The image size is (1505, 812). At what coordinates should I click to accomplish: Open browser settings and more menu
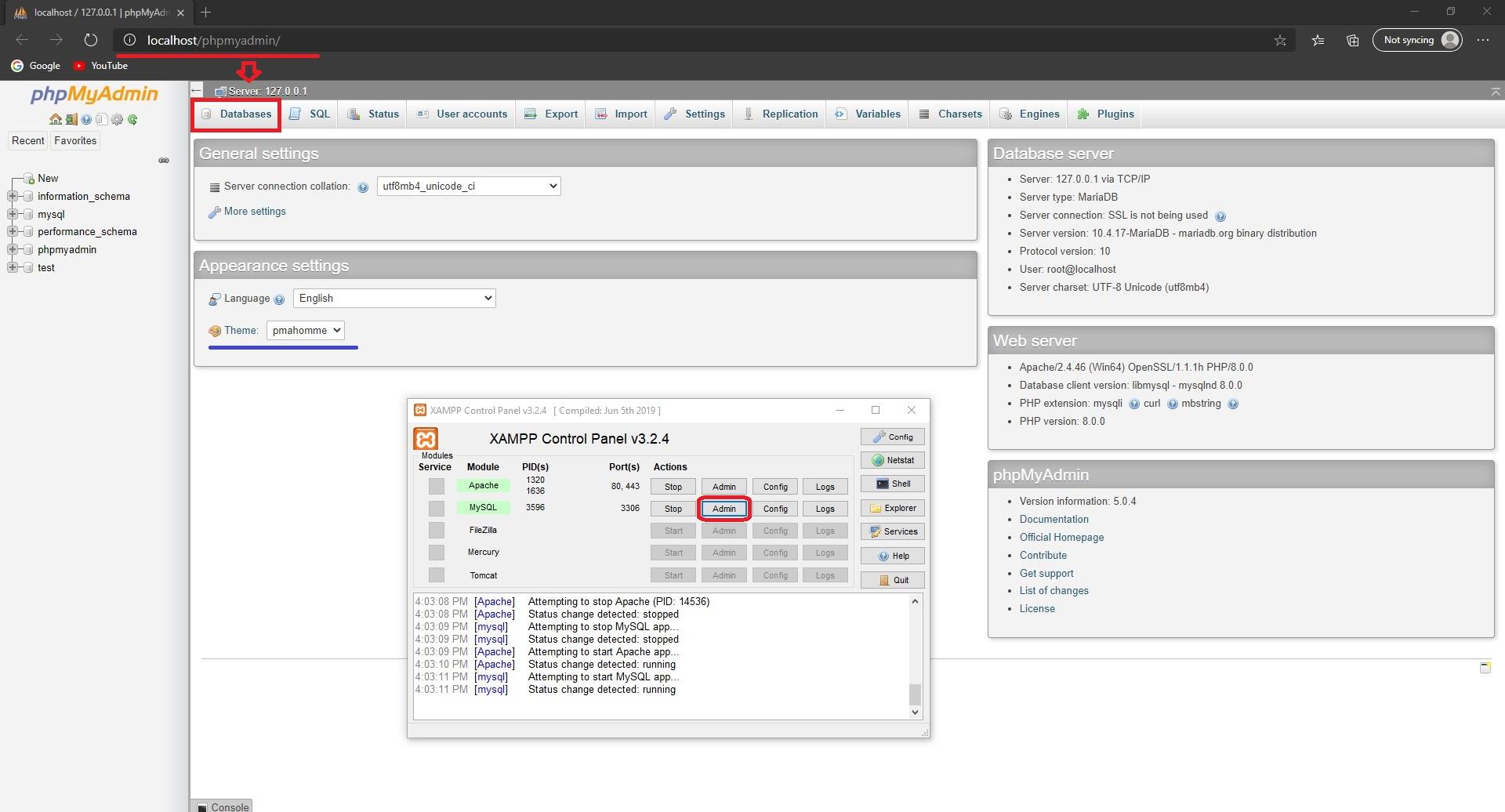[x=1483, y=40]
